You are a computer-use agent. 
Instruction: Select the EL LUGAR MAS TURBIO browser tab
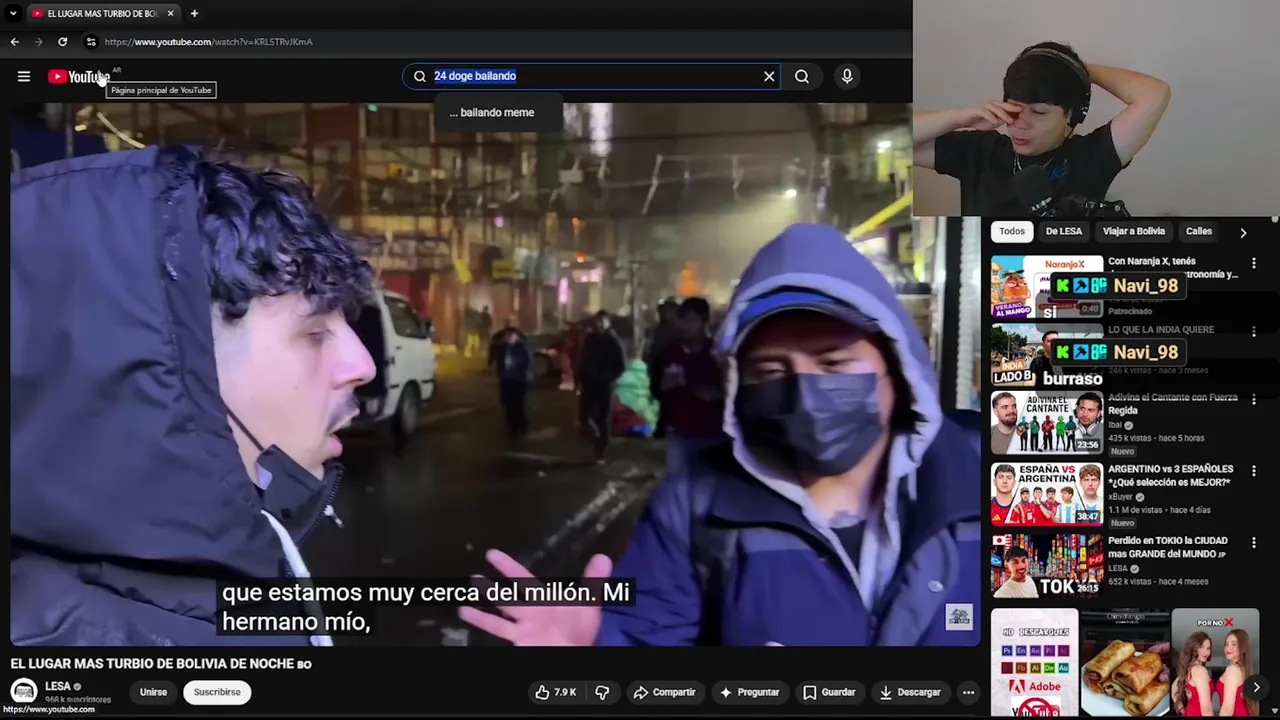click(104, 13)
